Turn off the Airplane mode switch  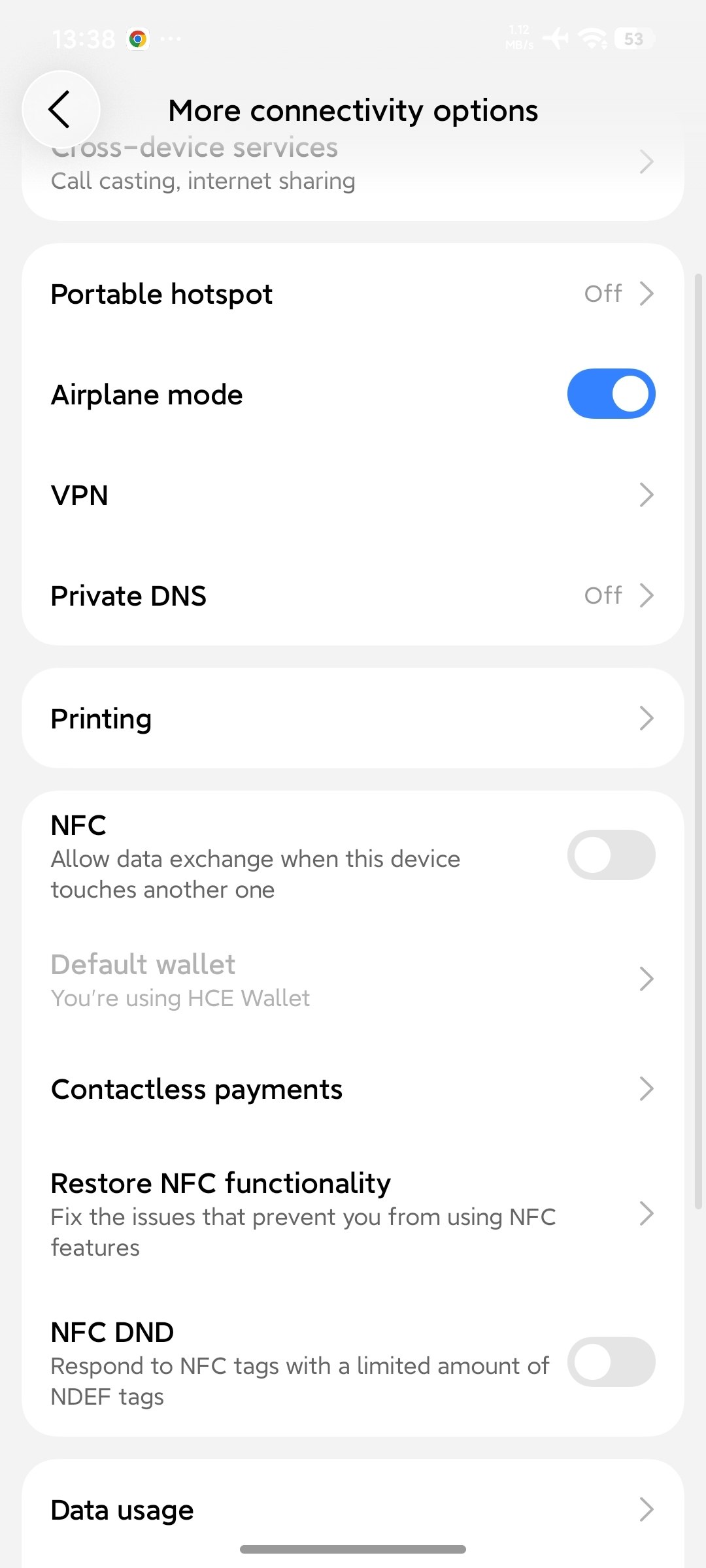click(611, 394)
